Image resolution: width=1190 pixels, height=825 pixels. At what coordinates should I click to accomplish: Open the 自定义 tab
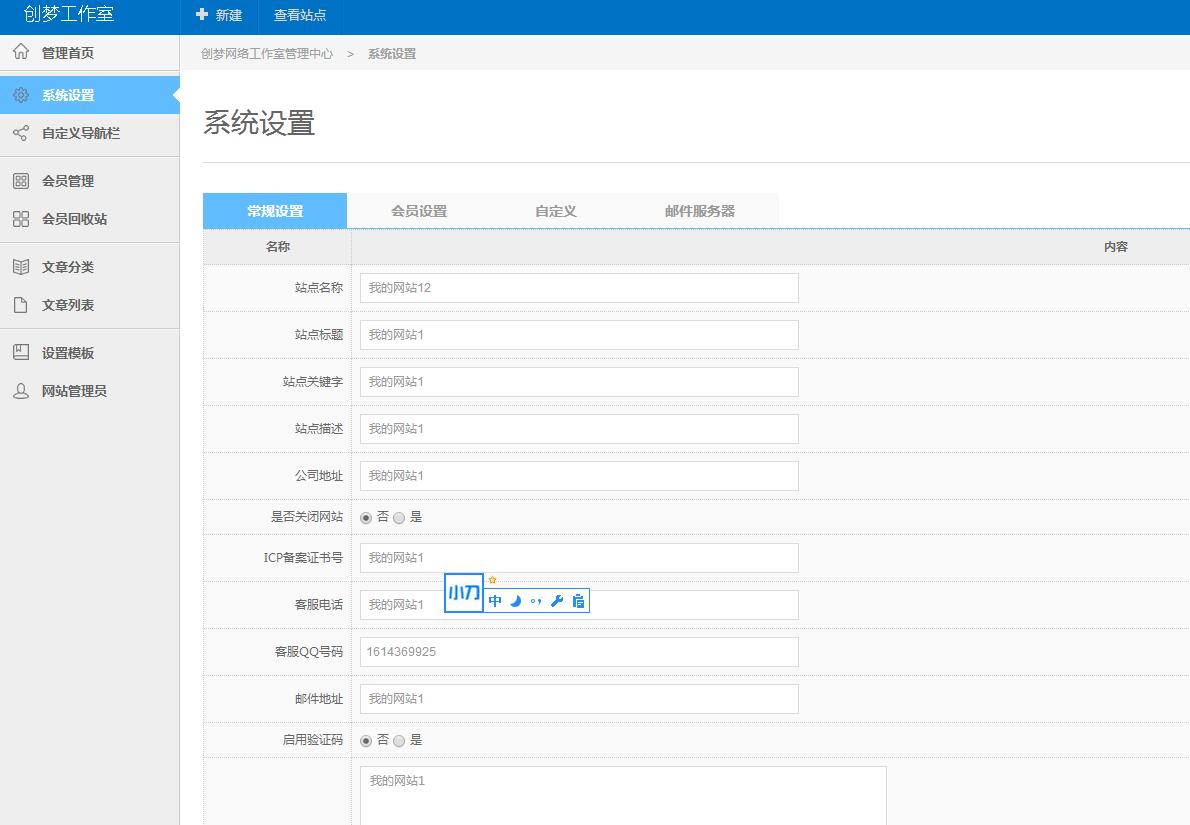click(555, 211)
